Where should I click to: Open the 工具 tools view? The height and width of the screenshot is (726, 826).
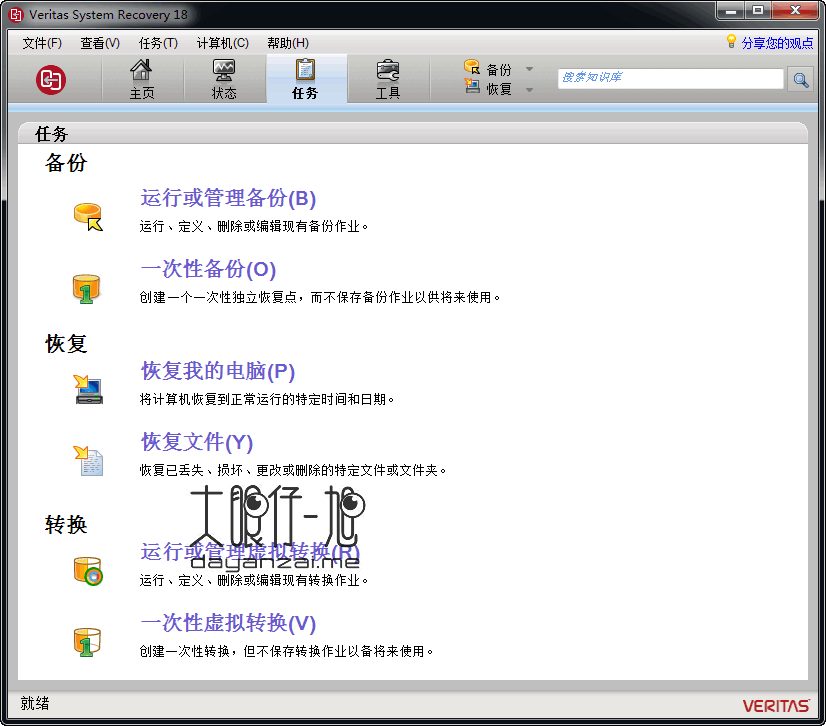pyautogui.click(x=388, y=80)
